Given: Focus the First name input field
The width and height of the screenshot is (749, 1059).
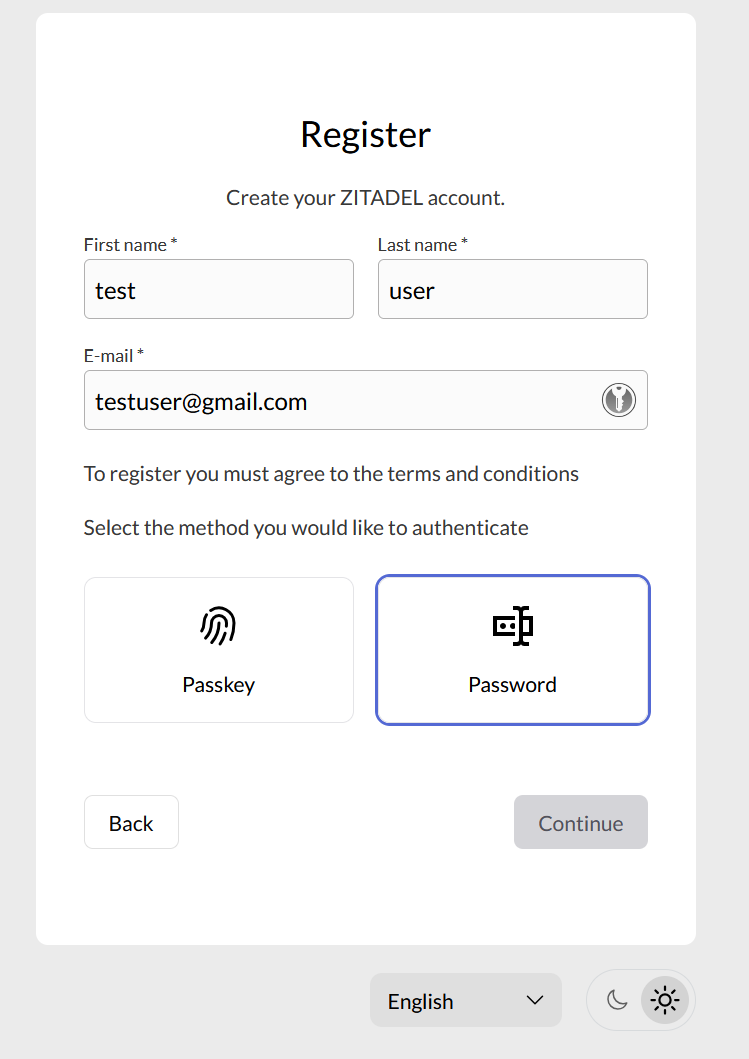Looking at the screenshot, I should (219, 289).
